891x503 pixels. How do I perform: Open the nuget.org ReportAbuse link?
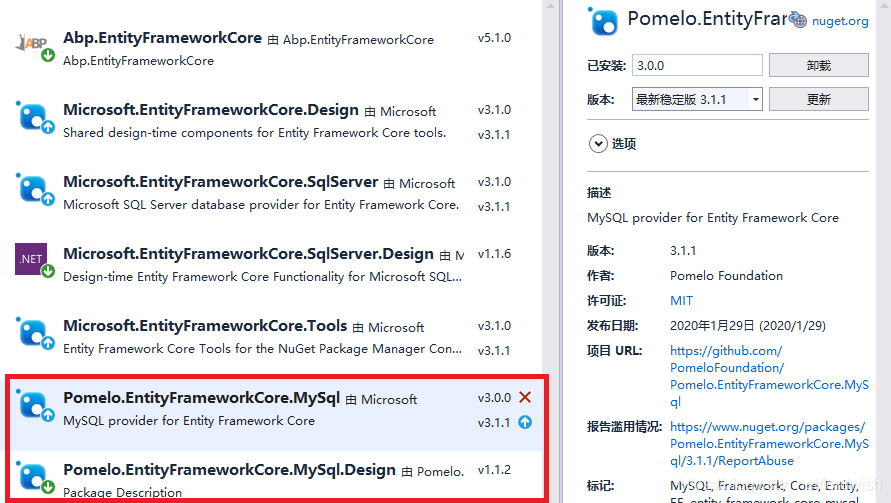pyautogui.click(x=769, y=444)
